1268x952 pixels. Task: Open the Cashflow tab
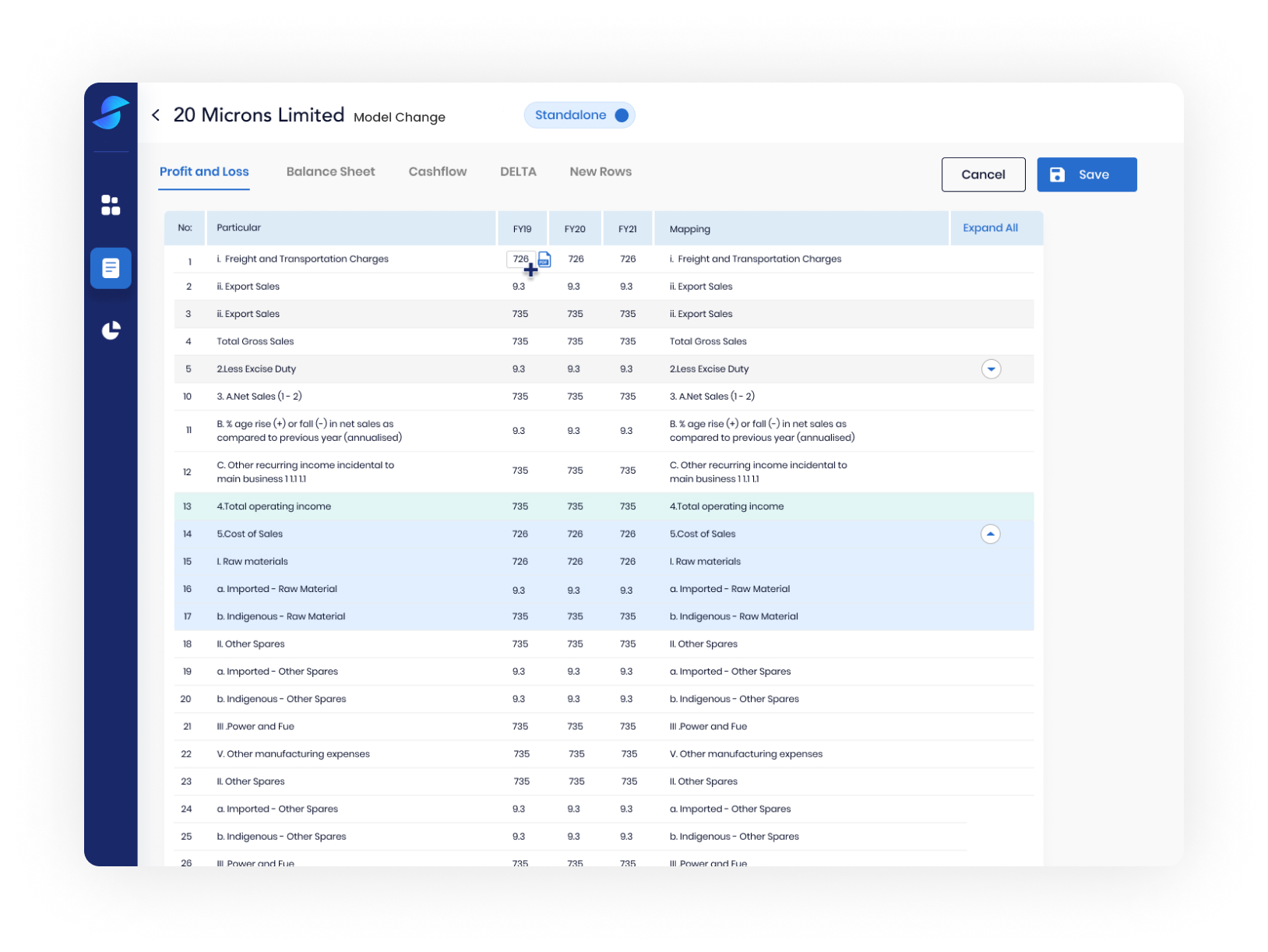(438, 172)
